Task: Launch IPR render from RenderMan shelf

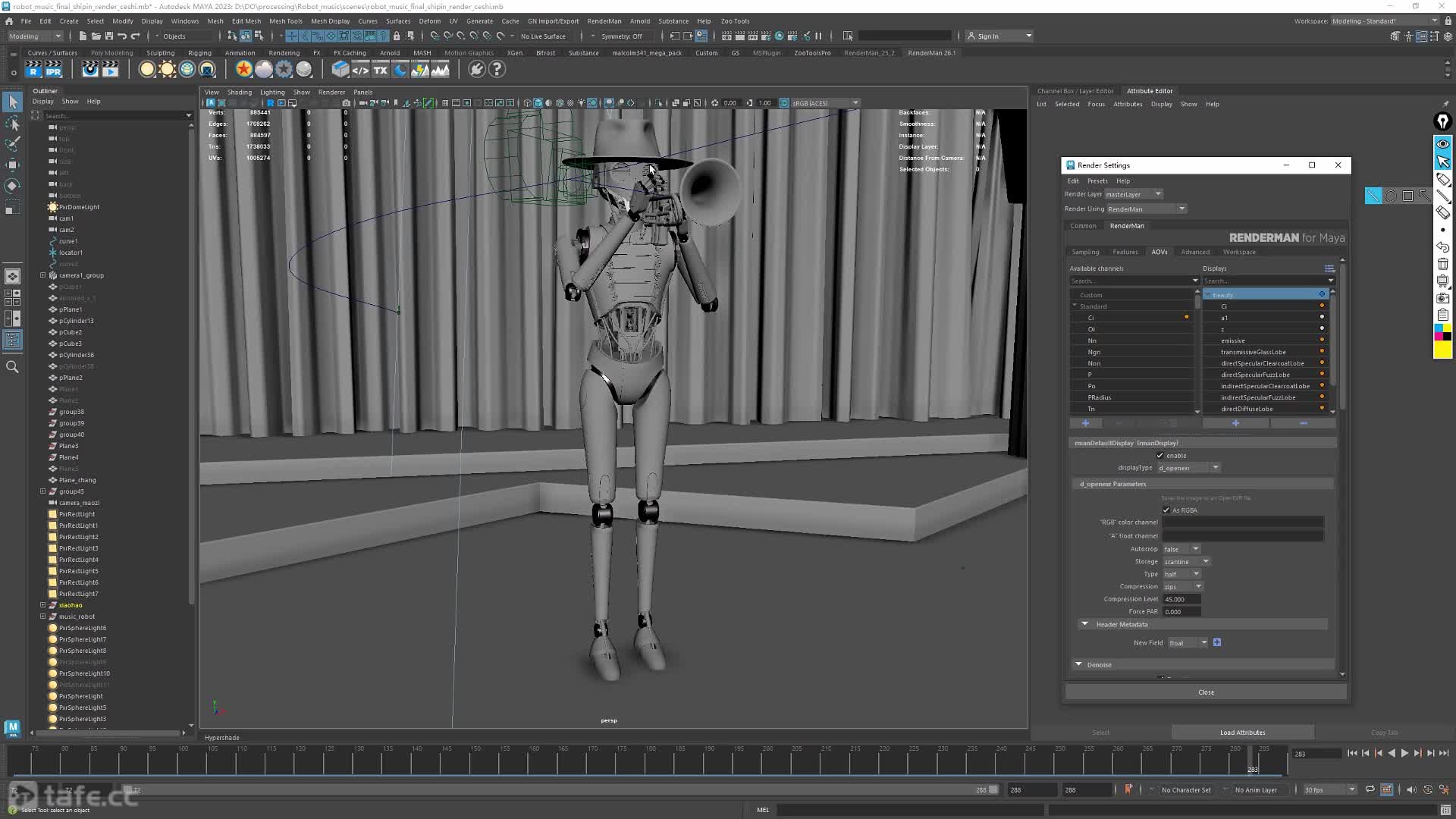Action: pos(53,70)
